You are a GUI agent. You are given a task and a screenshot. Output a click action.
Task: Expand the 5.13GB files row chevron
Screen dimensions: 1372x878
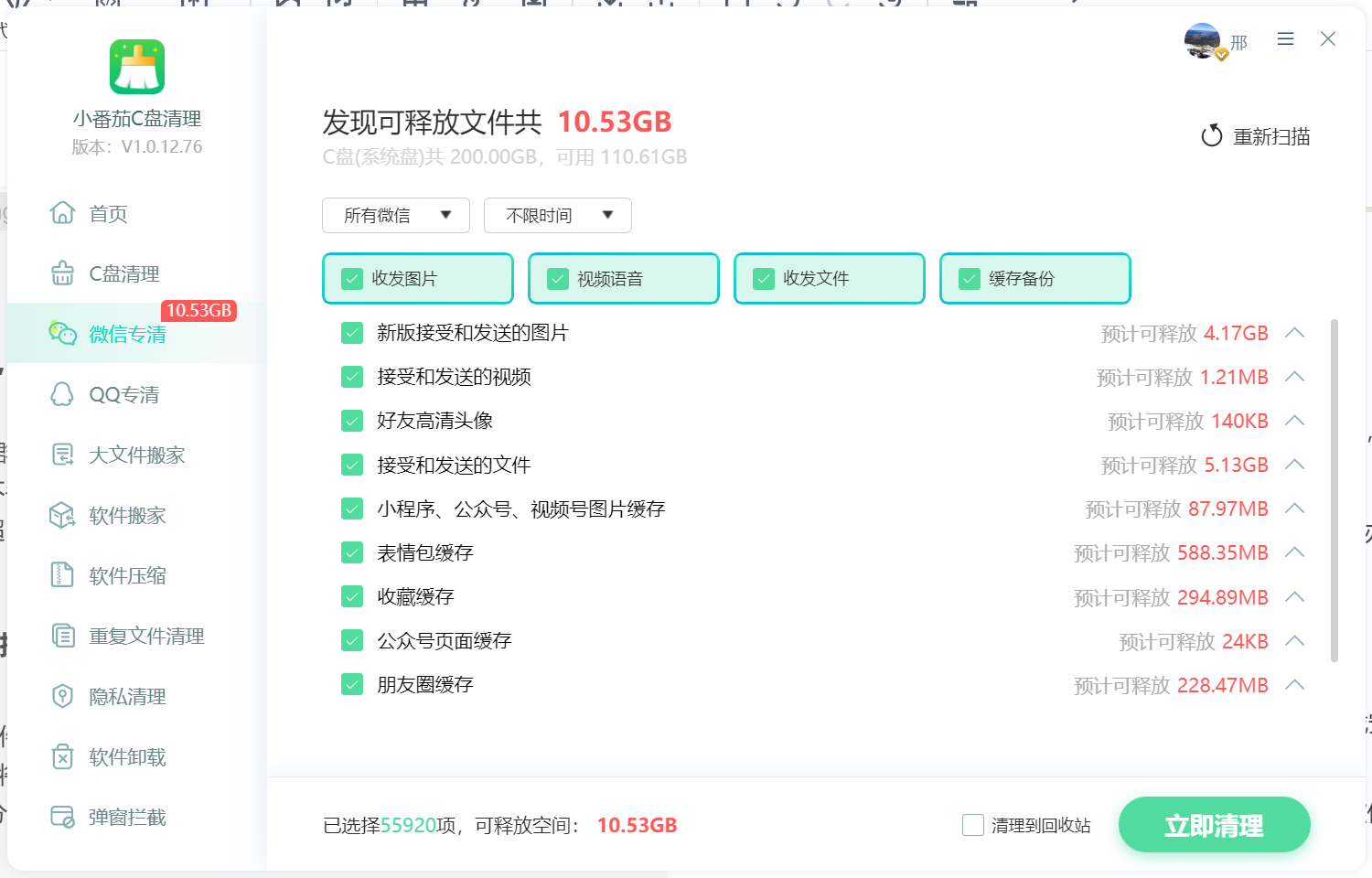click(1294, 465)
